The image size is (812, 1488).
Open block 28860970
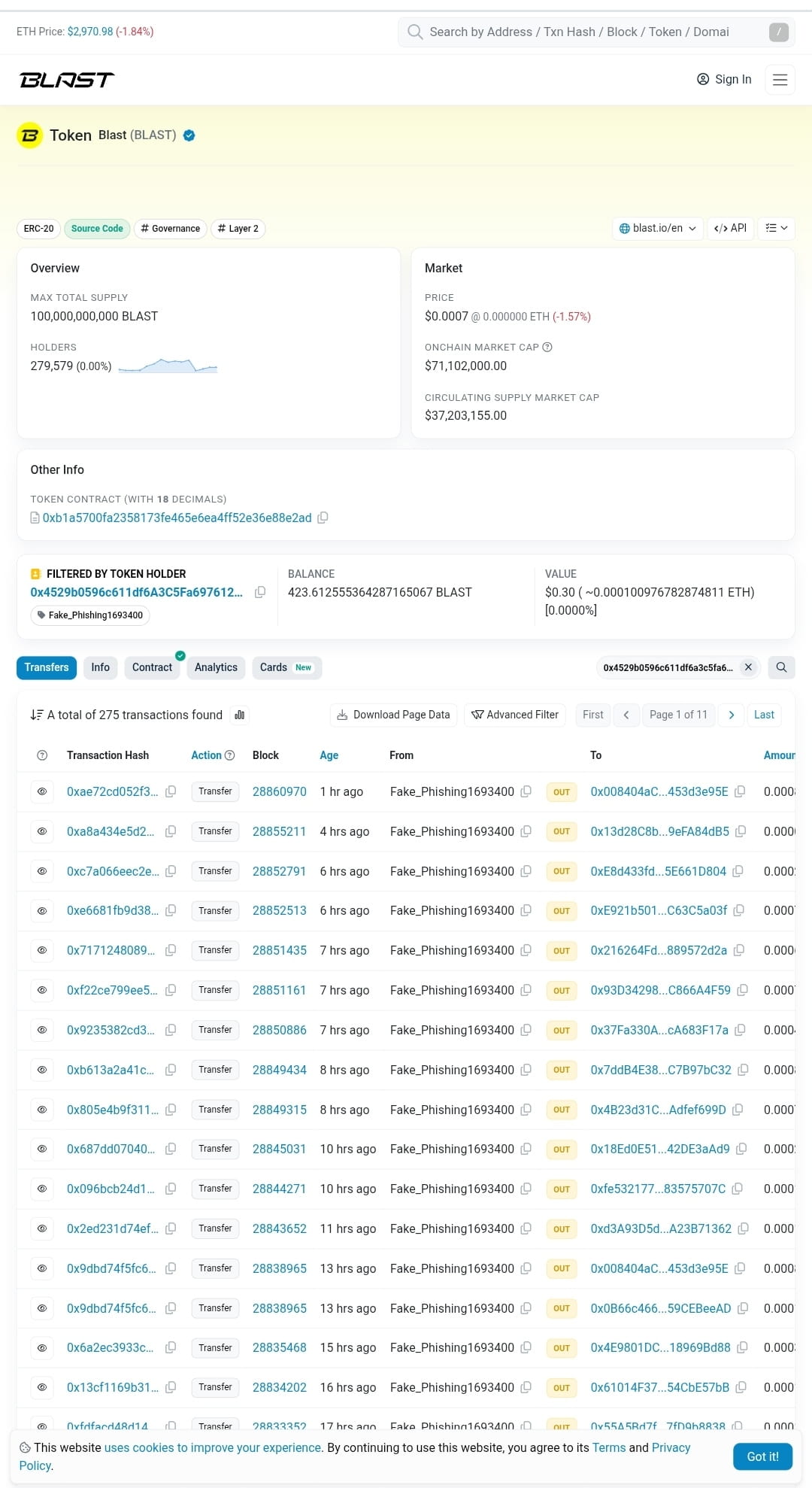[x=280, y=791]
